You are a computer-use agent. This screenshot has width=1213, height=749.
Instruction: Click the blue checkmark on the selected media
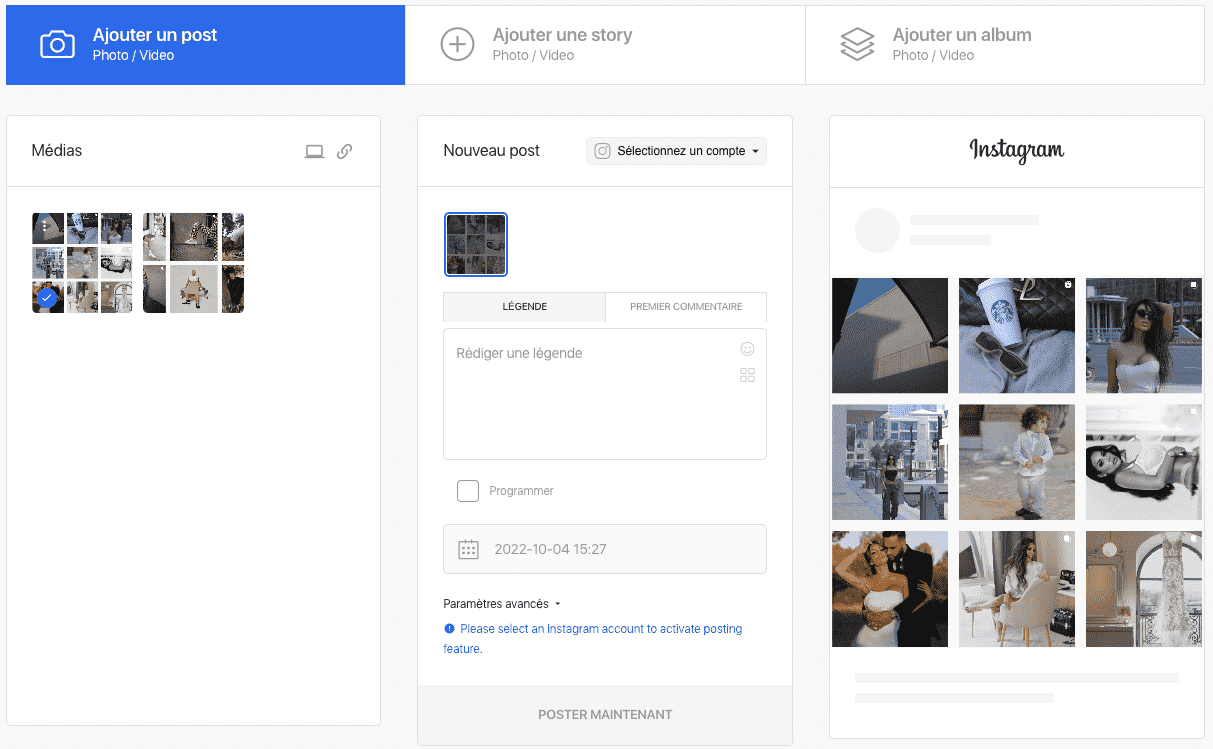(x=46, y=297)
